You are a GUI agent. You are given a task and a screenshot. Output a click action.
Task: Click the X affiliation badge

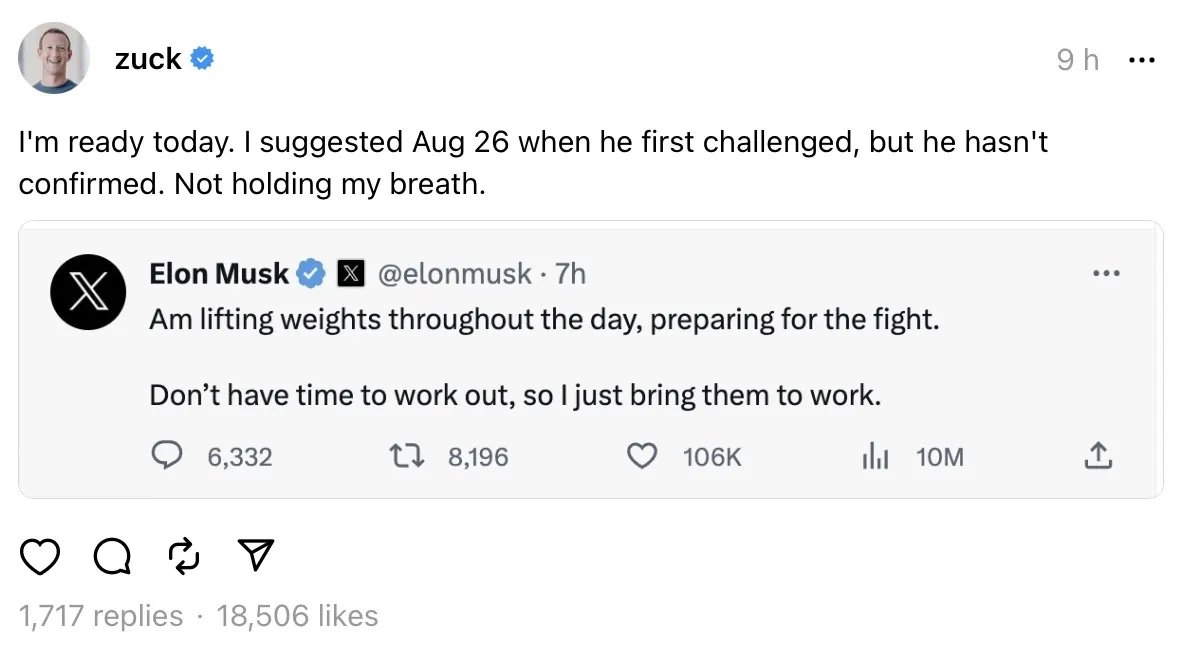[x=350, y=273]
